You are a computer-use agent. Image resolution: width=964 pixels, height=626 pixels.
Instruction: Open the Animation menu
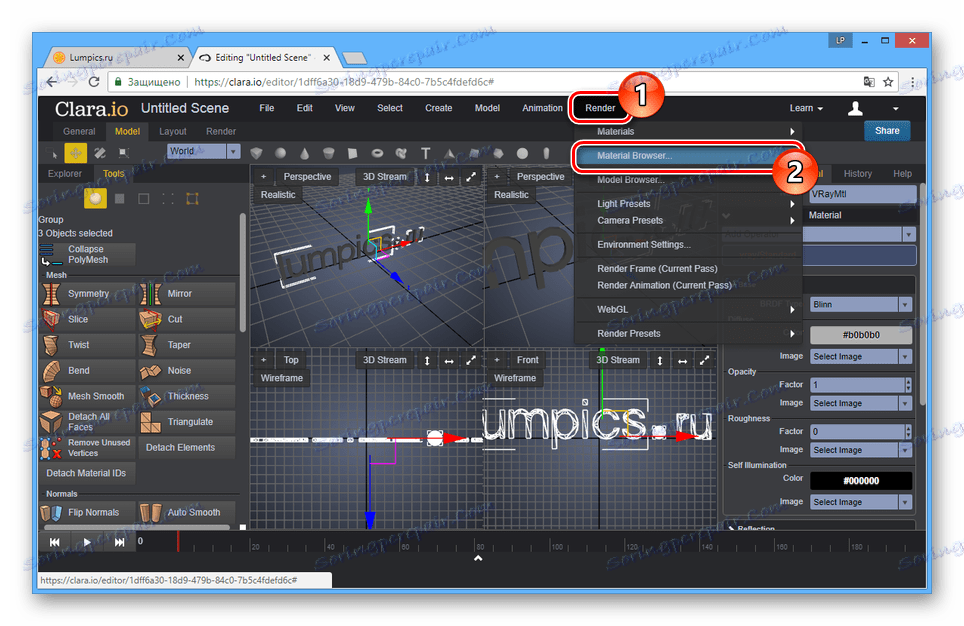[542, 108]
